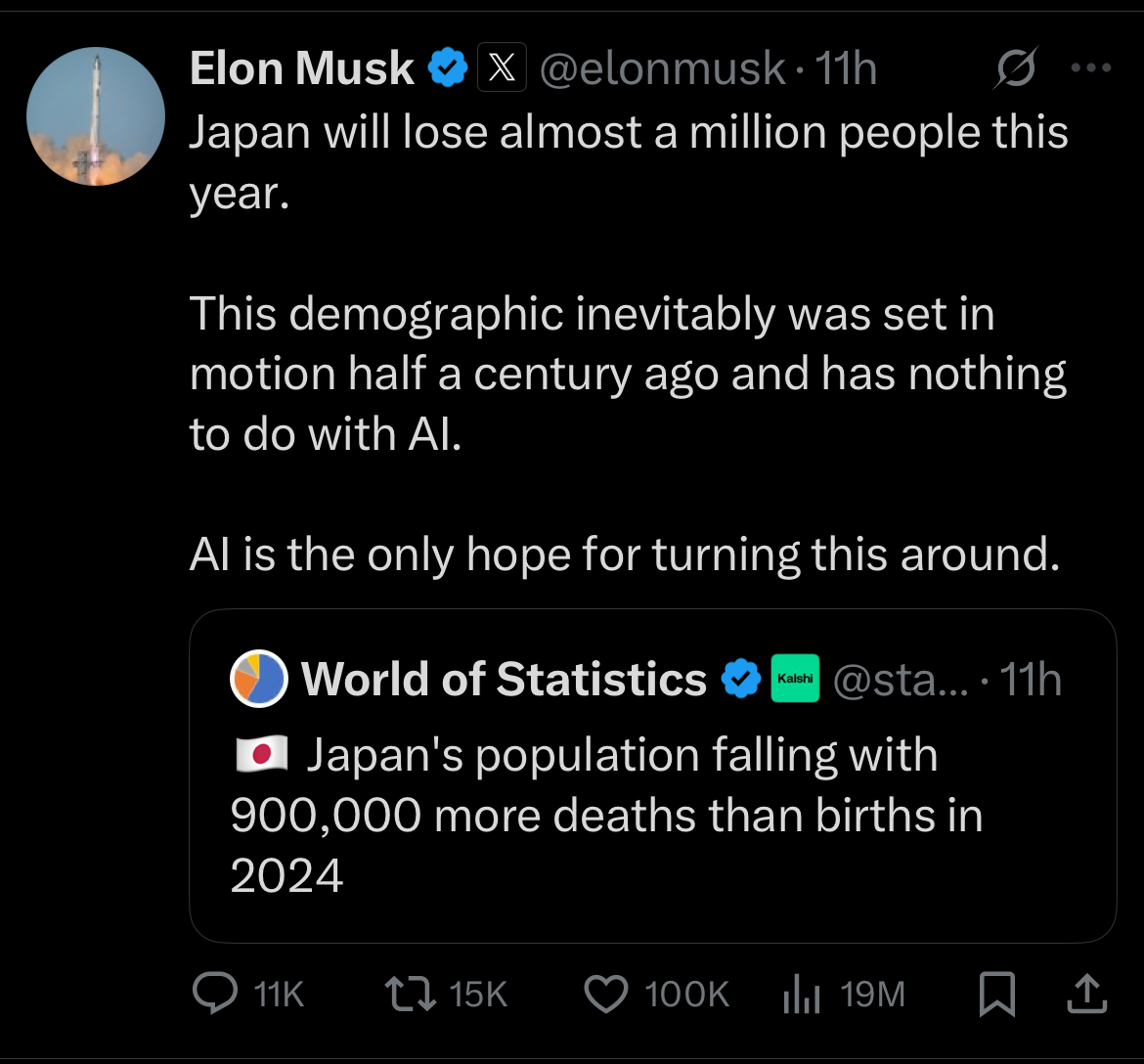
Task: Click the 19M views count
Action: click(x=872, y=994)
